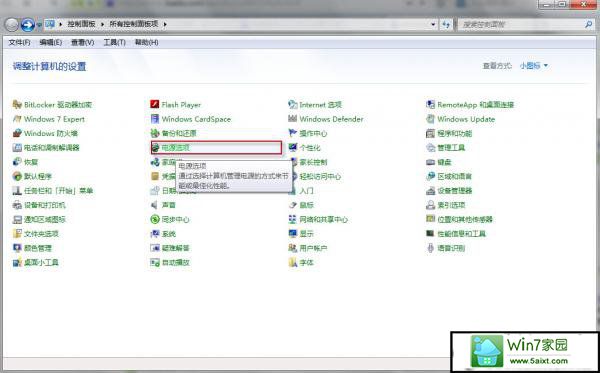Screen dimensions: 600x373
Task: Open 声音 settings
Action: click(163, 205)
